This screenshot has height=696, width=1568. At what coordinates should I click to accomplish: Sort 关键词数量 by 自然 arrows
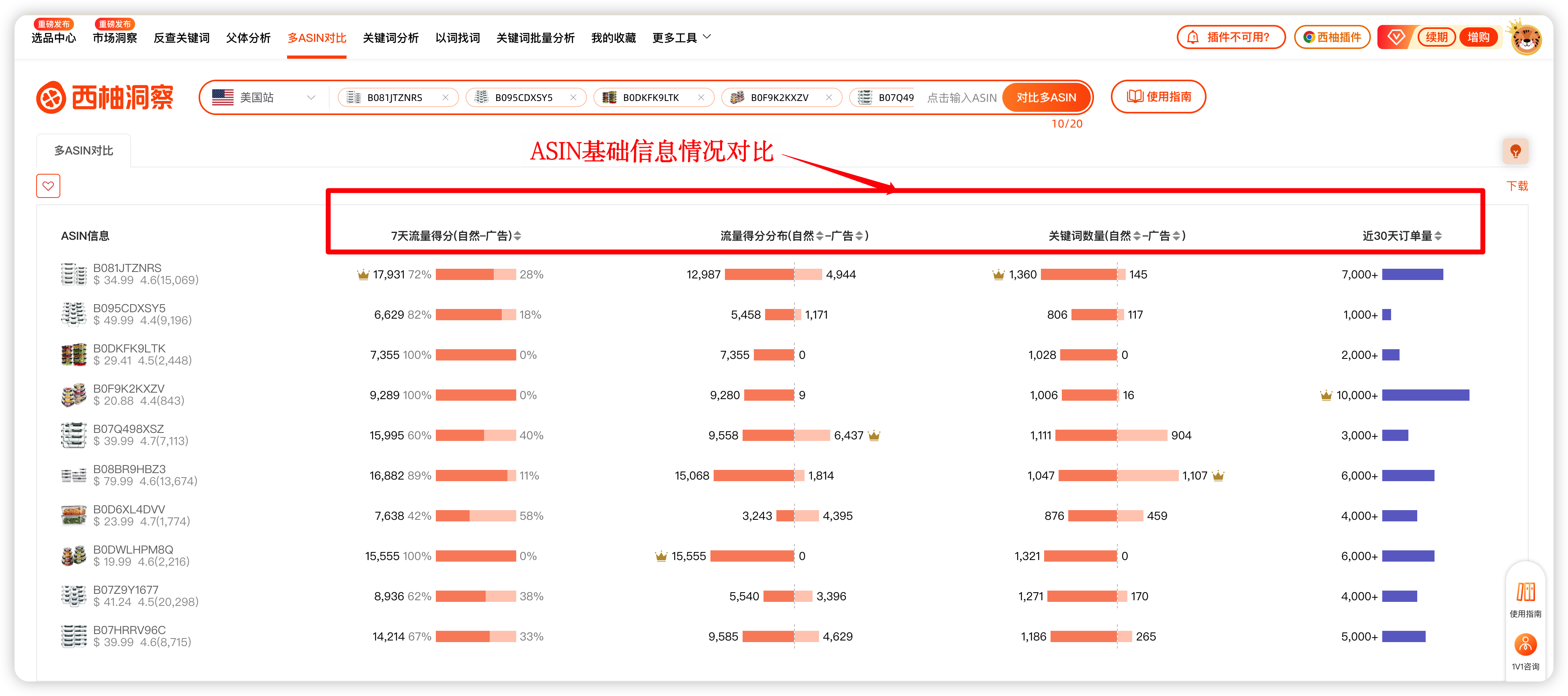(x=1137, y=236)
